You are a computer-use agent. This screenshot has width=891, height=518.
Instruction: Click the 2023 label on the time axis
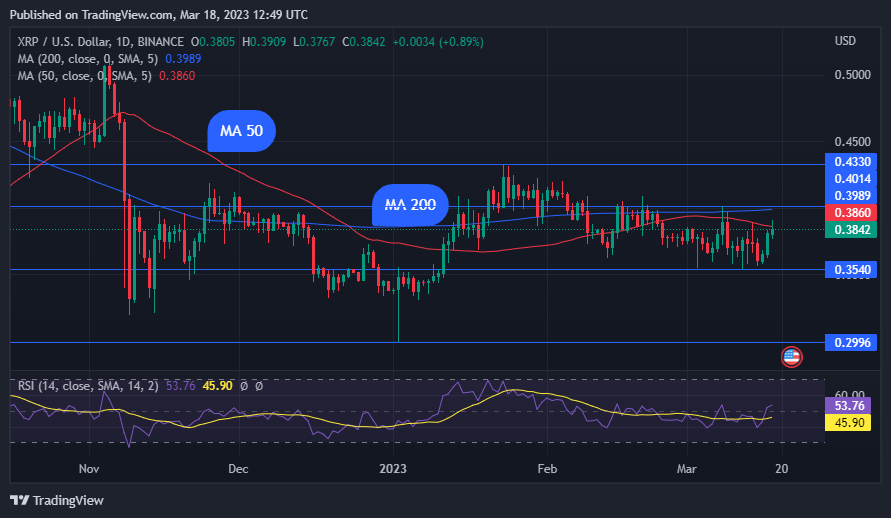click(393, 469)
